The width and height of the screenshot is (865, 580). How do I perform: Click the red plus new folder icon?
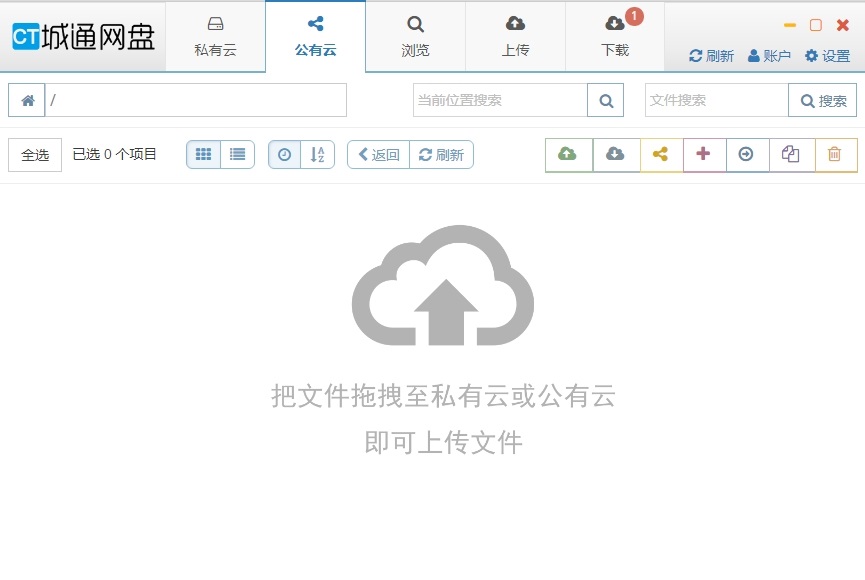point(704,154)
